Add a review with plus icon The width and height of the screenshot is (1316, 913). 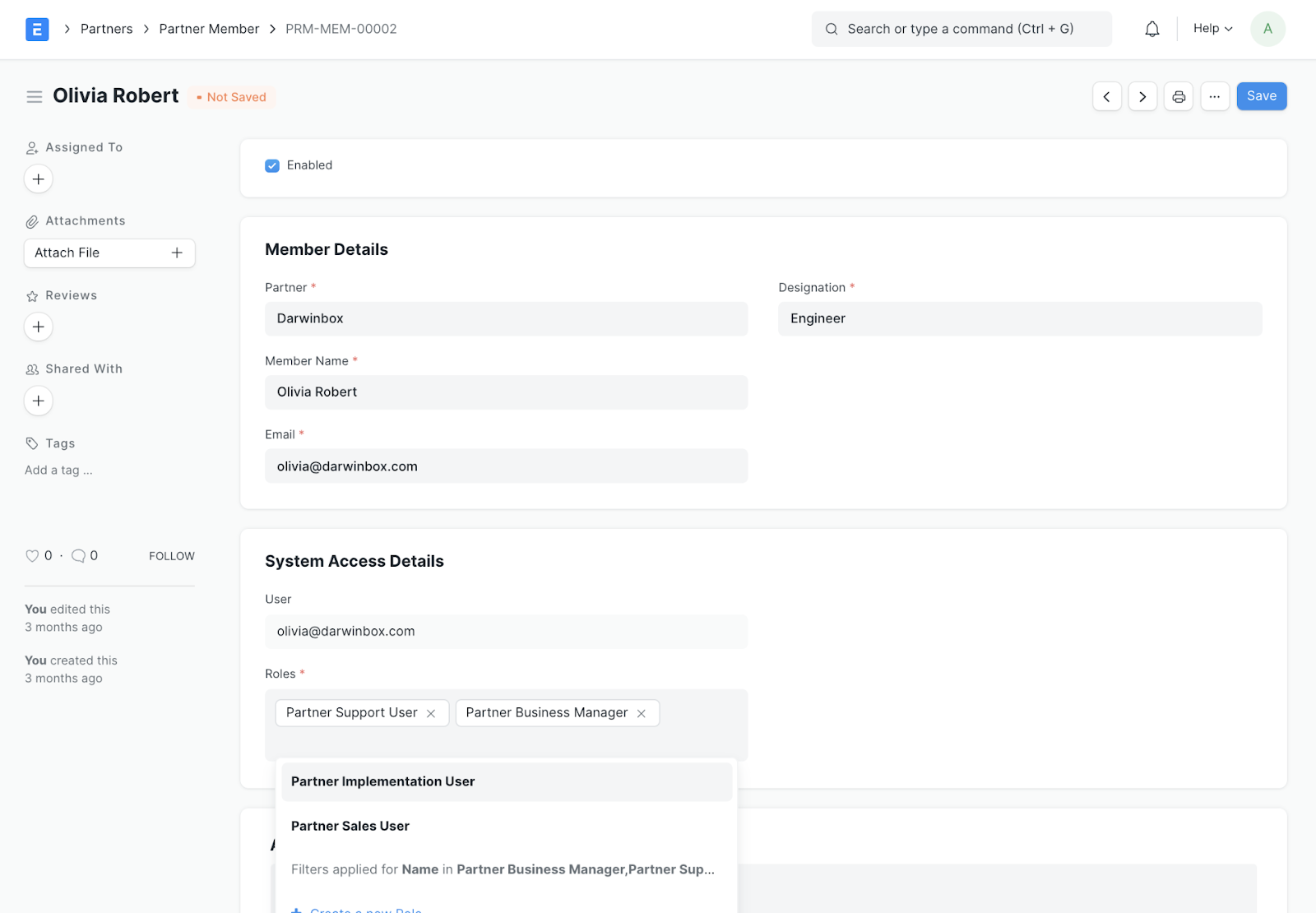pyautogui.click(x=39, y=327)
